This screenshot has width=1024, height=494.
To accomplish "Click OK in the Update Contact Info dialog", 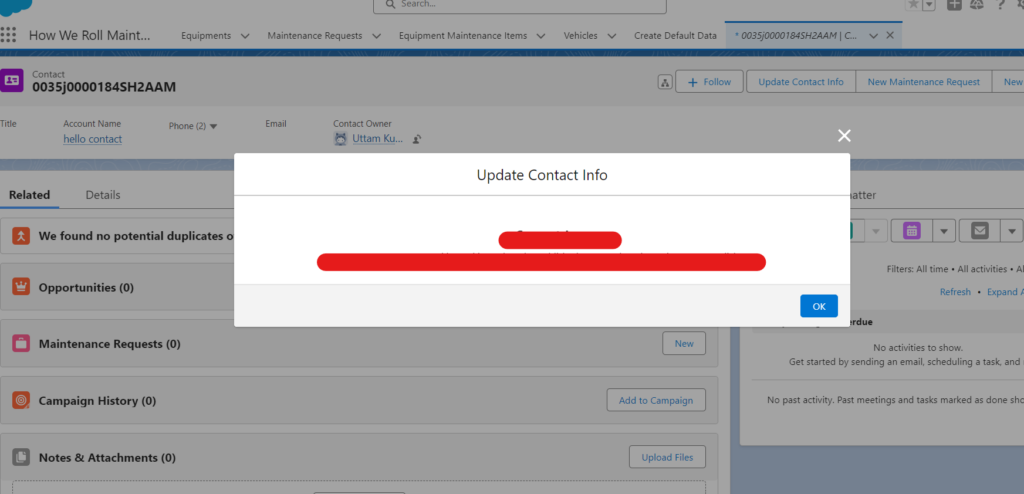I will [818, 306].
